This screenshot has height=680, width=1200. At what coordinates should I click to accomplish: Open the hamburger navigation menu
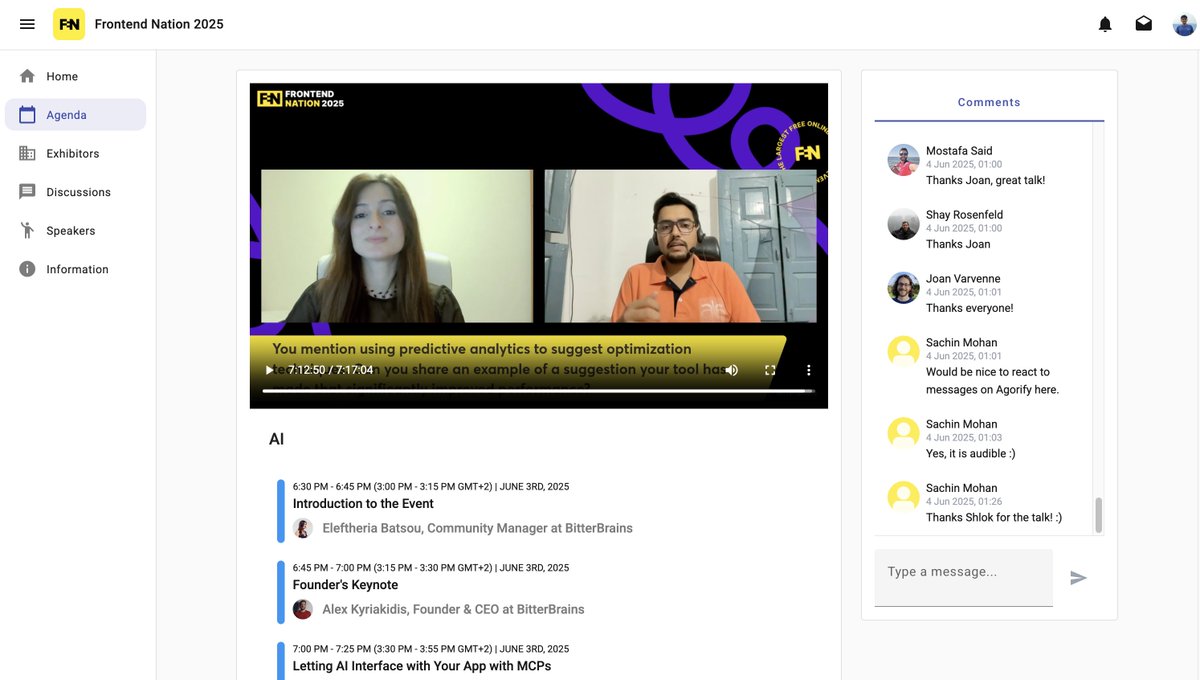[27, 24]
